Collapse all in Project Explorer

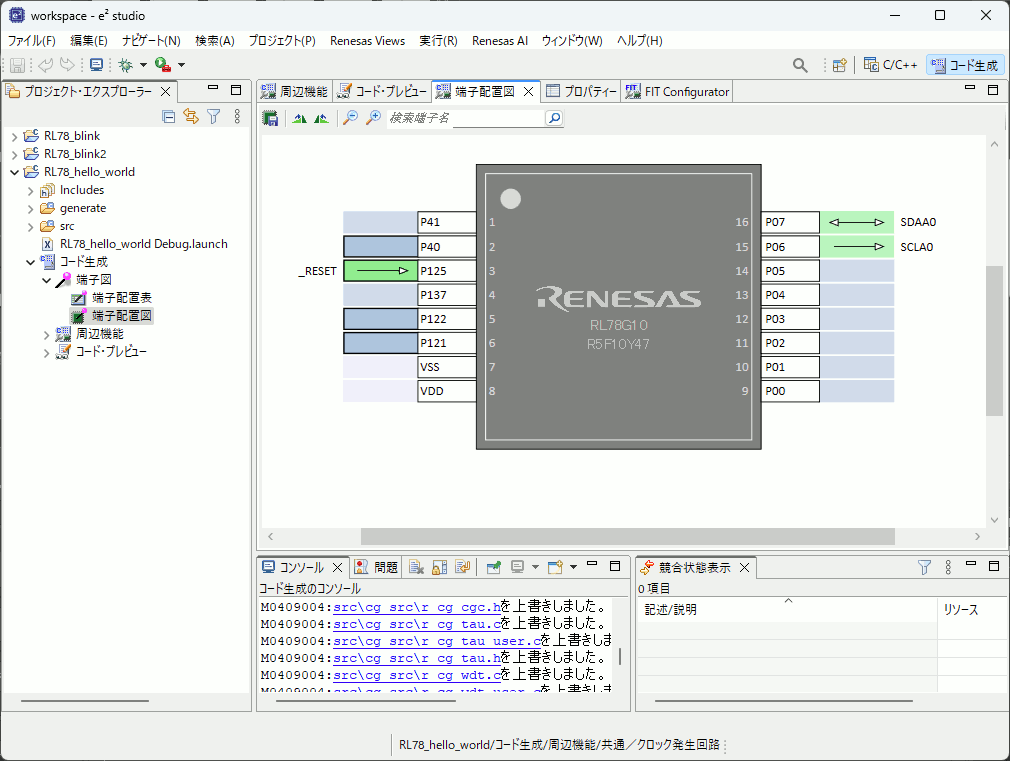(x=169, y=117)
